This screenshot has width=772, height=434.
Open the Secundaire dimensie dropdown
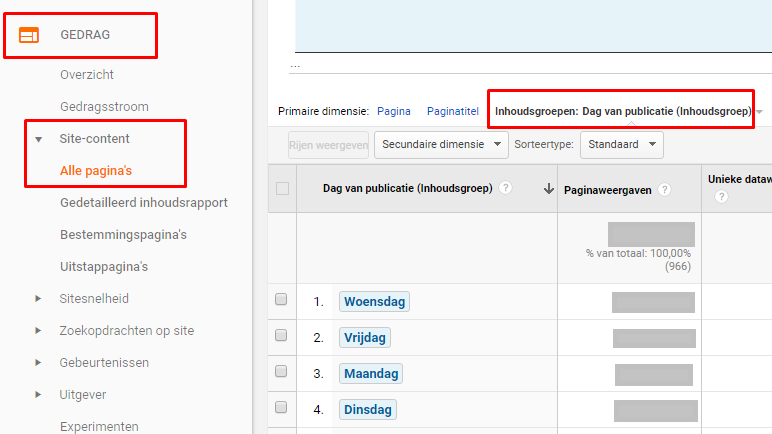point(441,145)
